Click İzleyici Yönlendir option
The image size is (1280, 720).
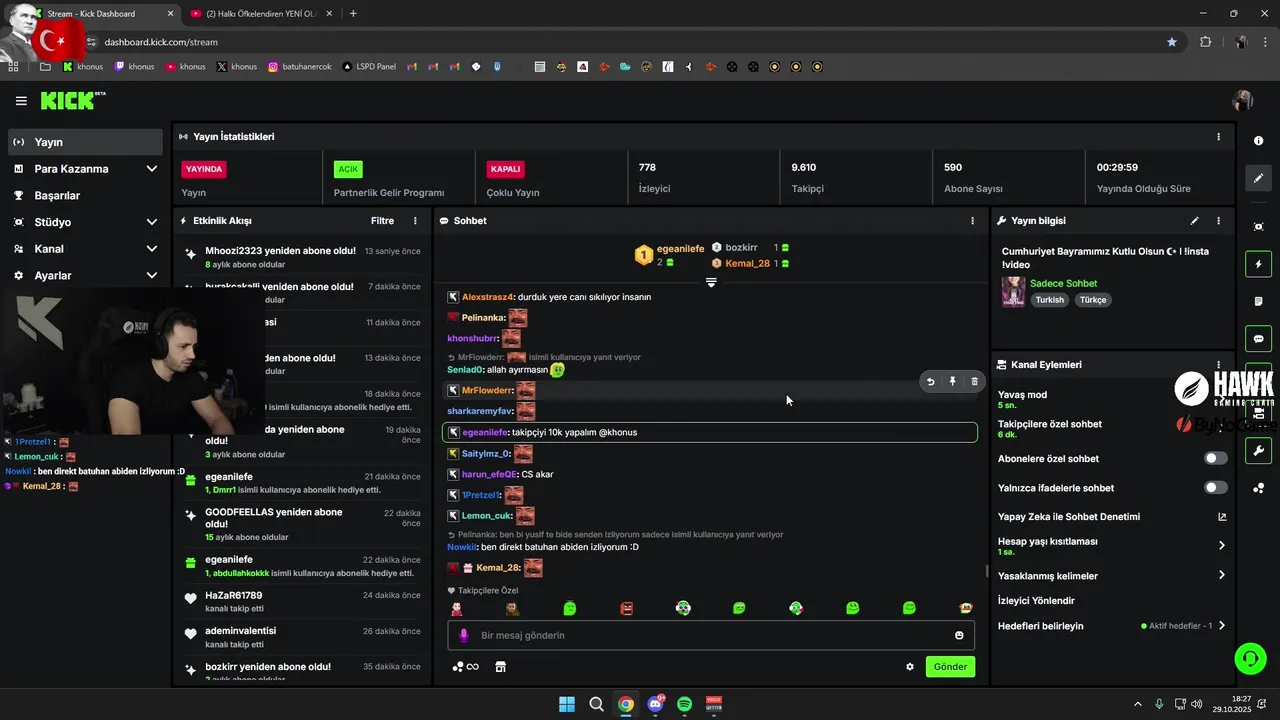tap(1036, 601)
